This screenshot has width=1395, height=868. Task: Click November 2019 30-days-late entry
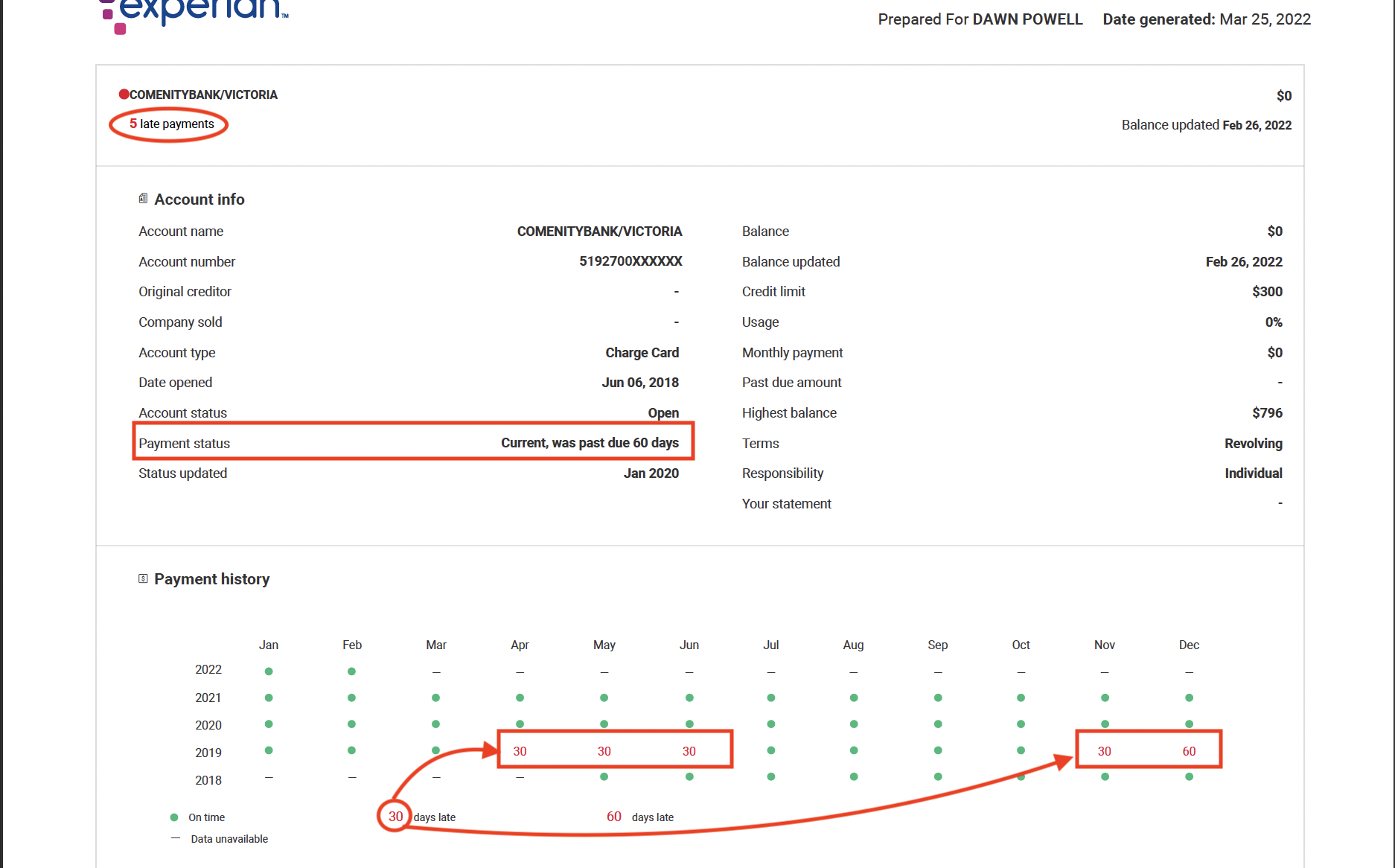pyautogui.click(x=1104, y=751)
